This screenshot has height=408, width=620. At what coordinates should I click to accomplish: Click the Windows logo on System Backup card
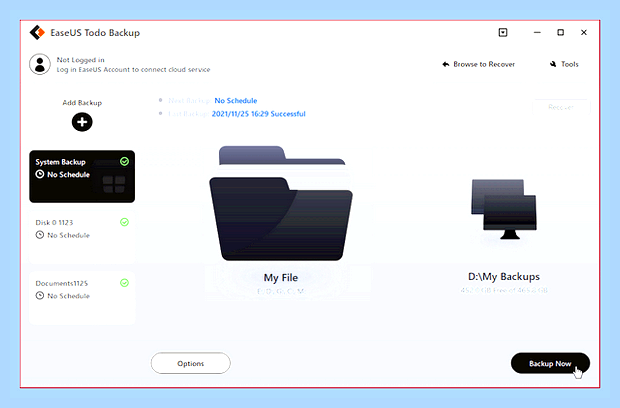tap(114, 184)
